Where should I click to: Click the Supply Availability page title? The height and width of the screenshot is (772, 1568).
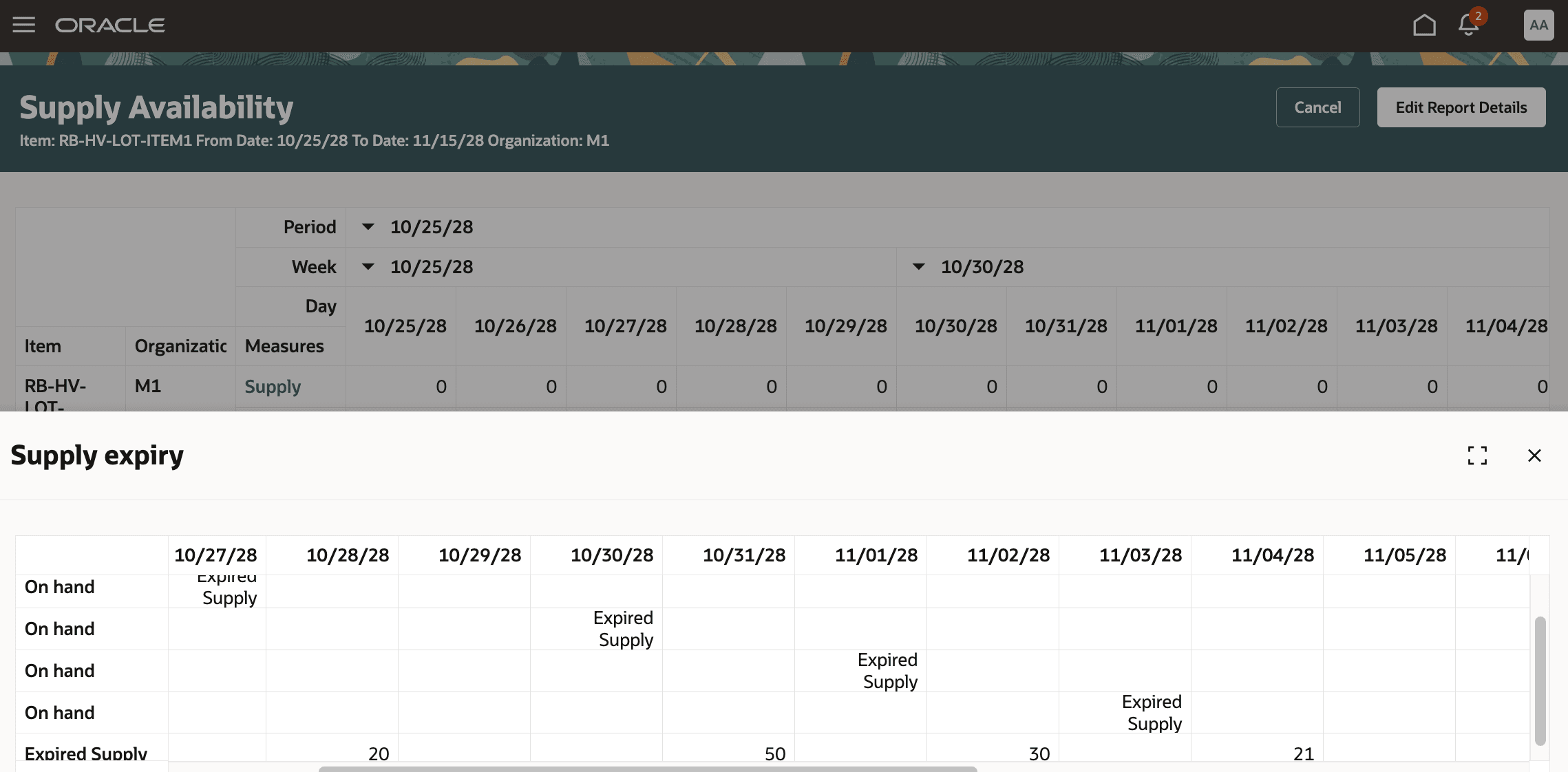156,107
